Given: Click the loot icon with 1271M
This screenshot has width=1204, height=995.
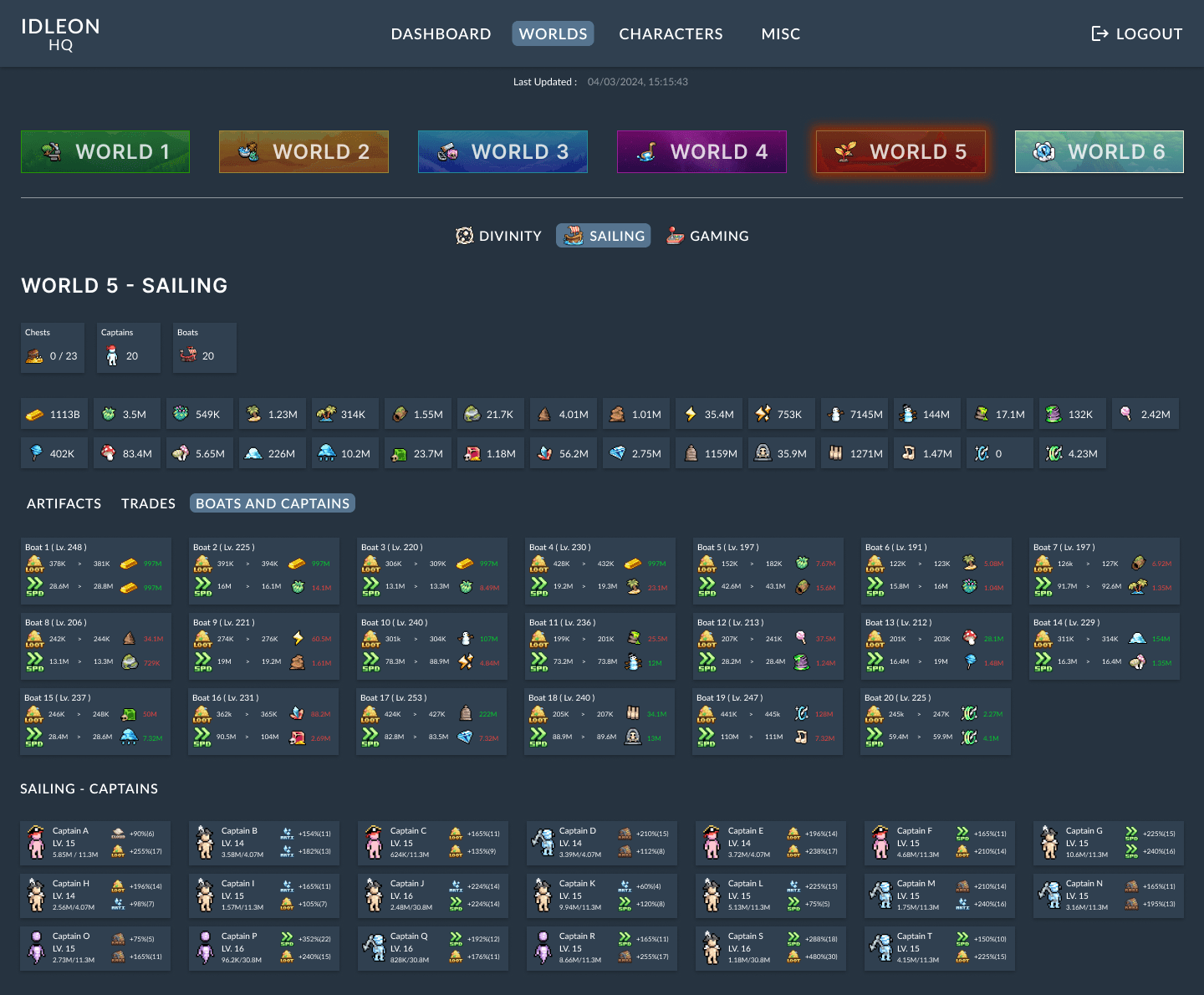Looking at the screenshot, I should point(835,453).
